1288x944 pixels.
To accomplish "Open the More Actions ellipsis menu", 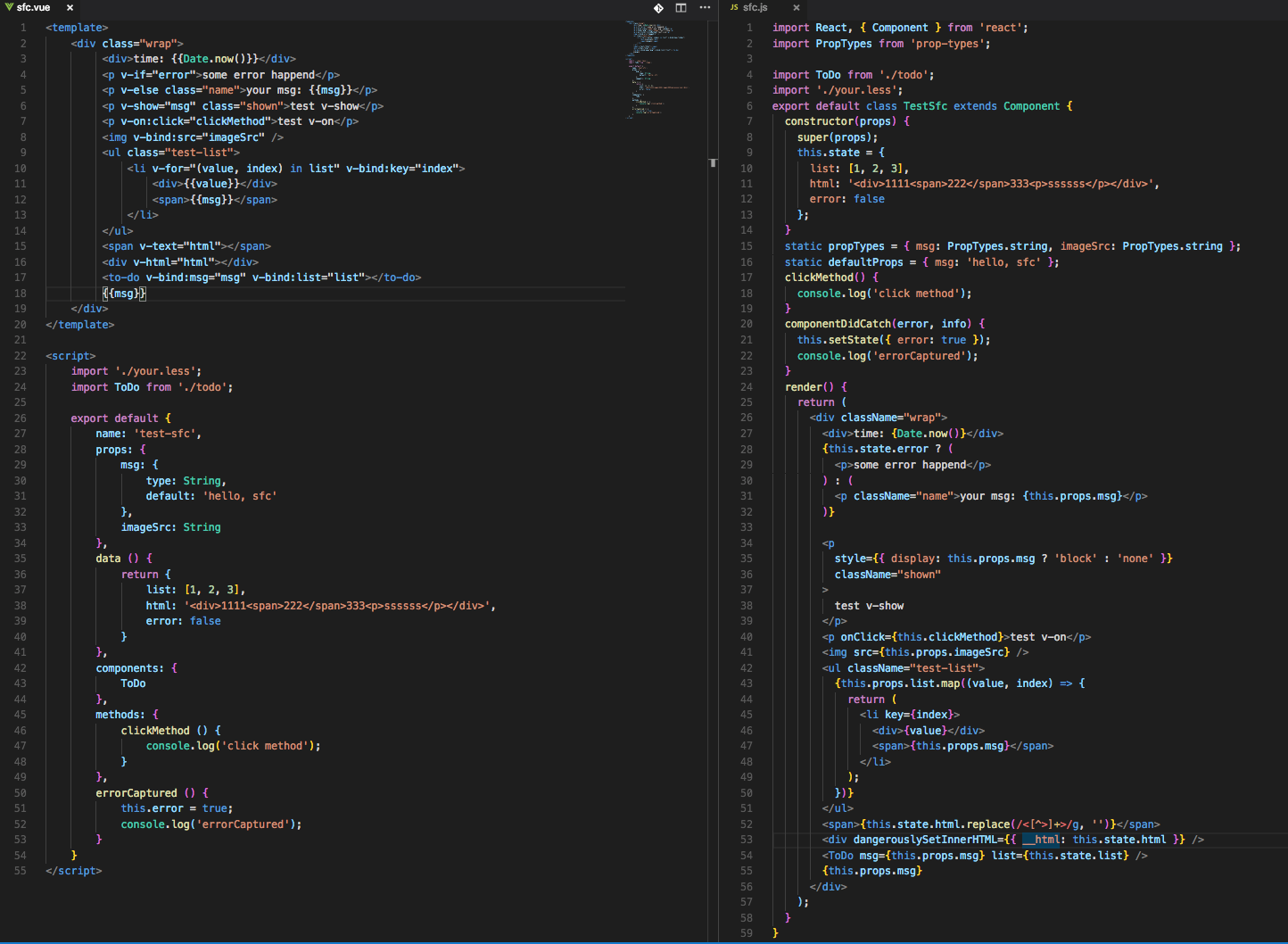I will 705,8.
